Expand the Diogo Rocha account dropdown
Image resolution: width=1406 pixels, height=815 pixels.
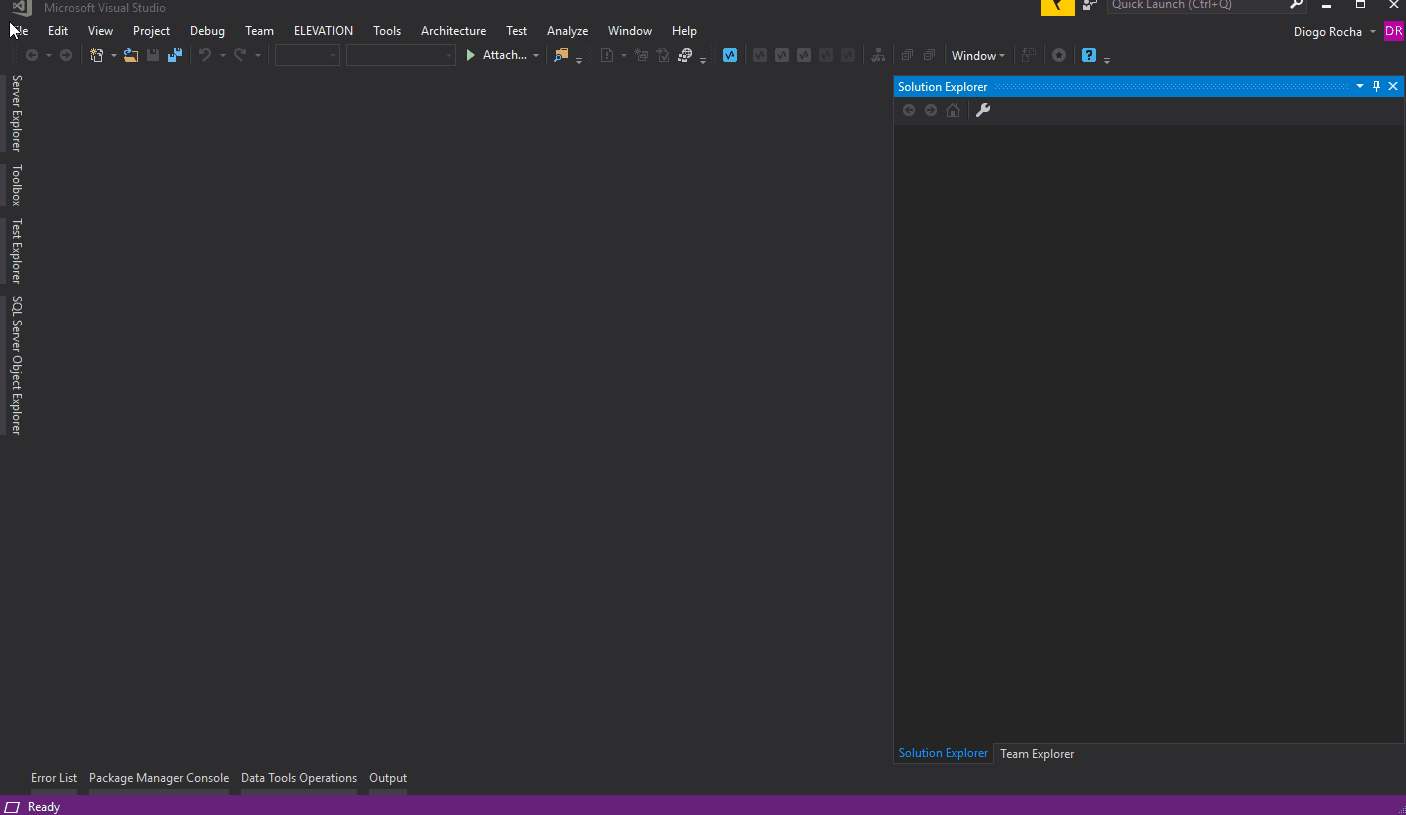1373,32
